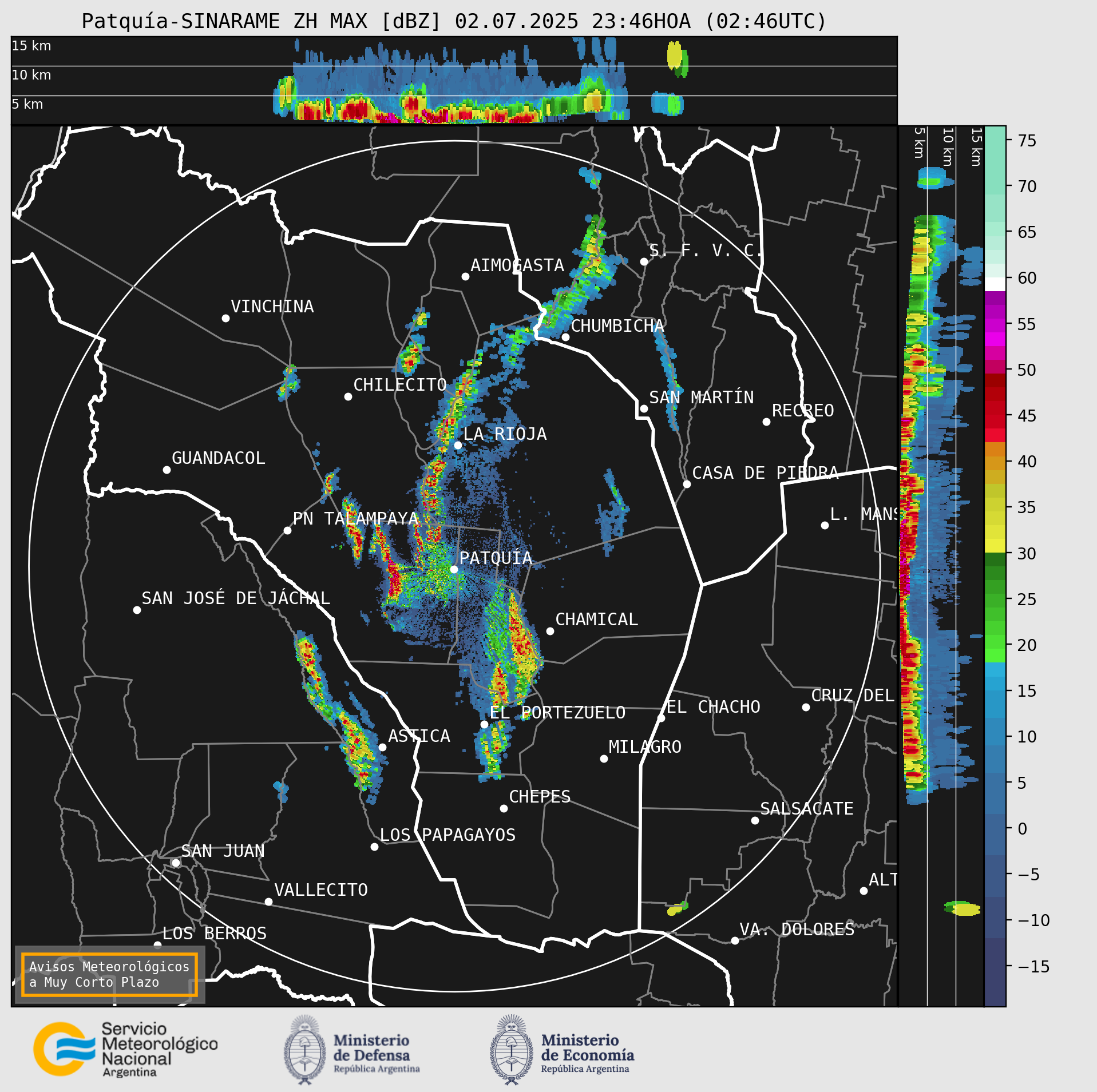Click the Vinchina city marker dot
Screen dimensions: 1097x1092
coord(225,318)
